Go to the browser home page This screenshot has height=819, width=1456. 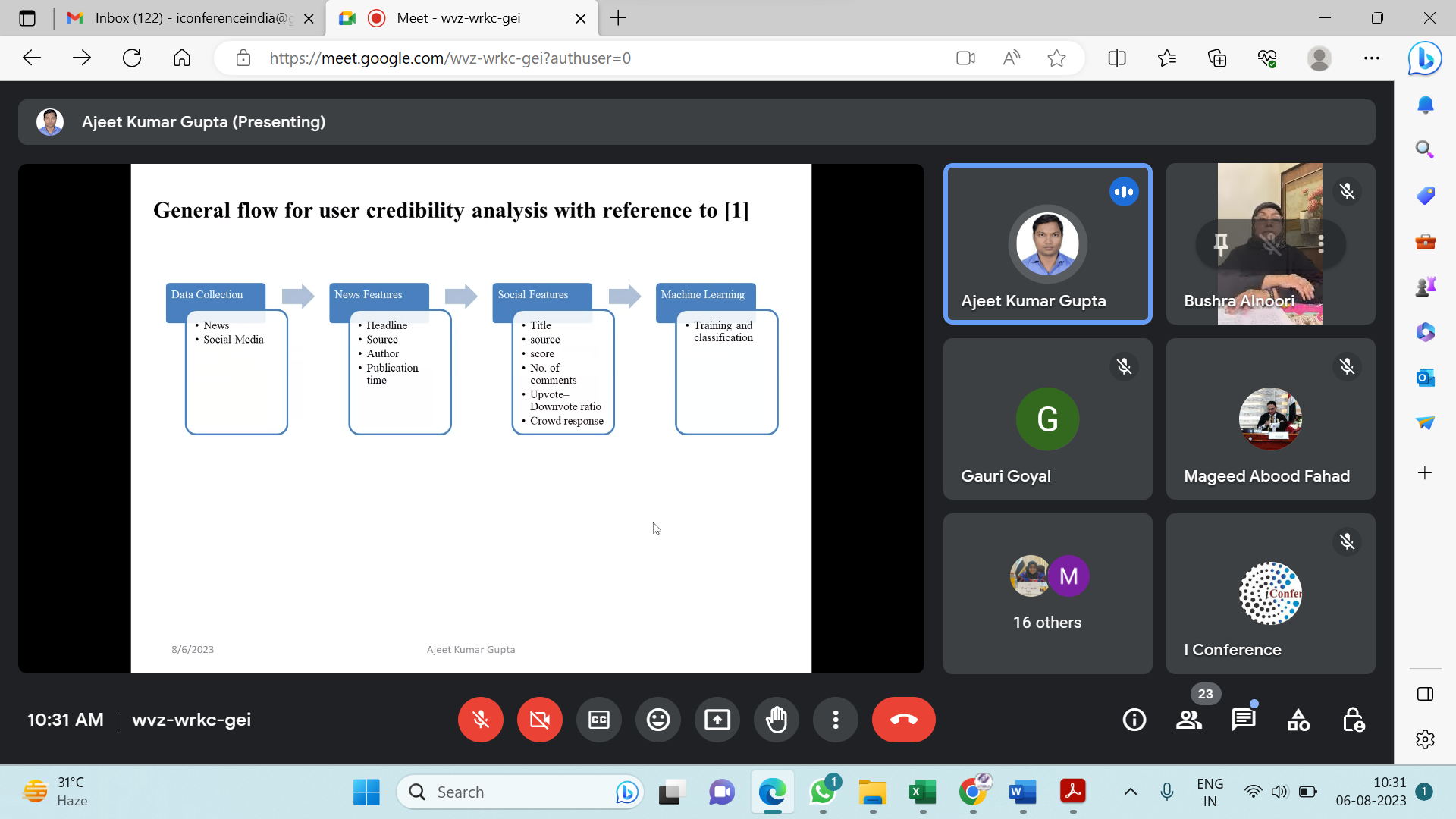(x=182, y=58)
